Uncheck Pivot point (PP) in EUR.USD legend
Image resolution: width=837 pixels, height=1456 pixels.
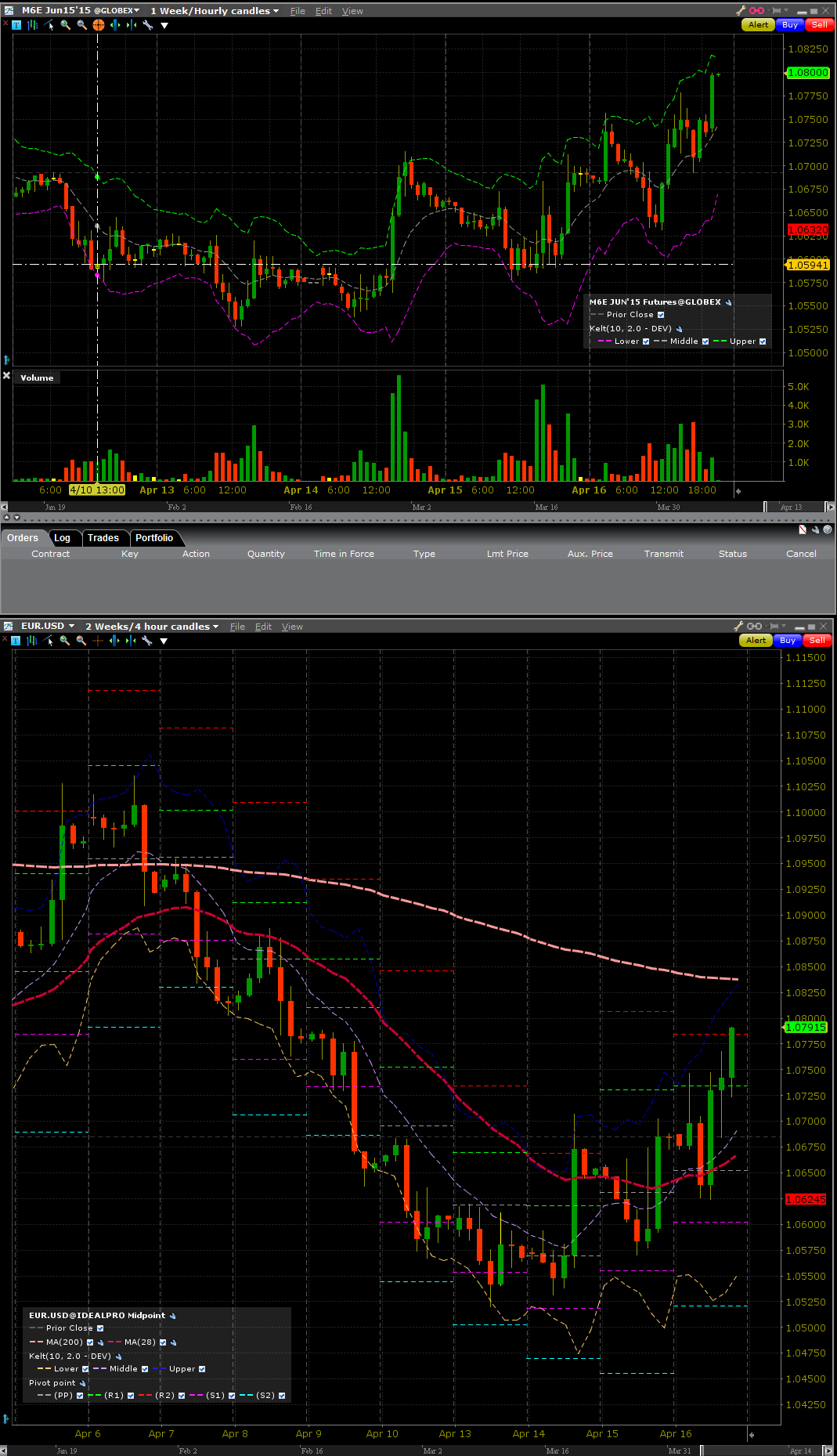80,1396
